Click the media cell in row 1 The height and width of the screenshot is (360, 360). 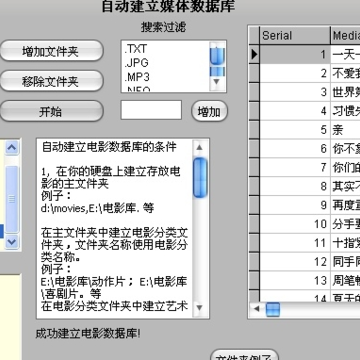(x=345, y=54)
